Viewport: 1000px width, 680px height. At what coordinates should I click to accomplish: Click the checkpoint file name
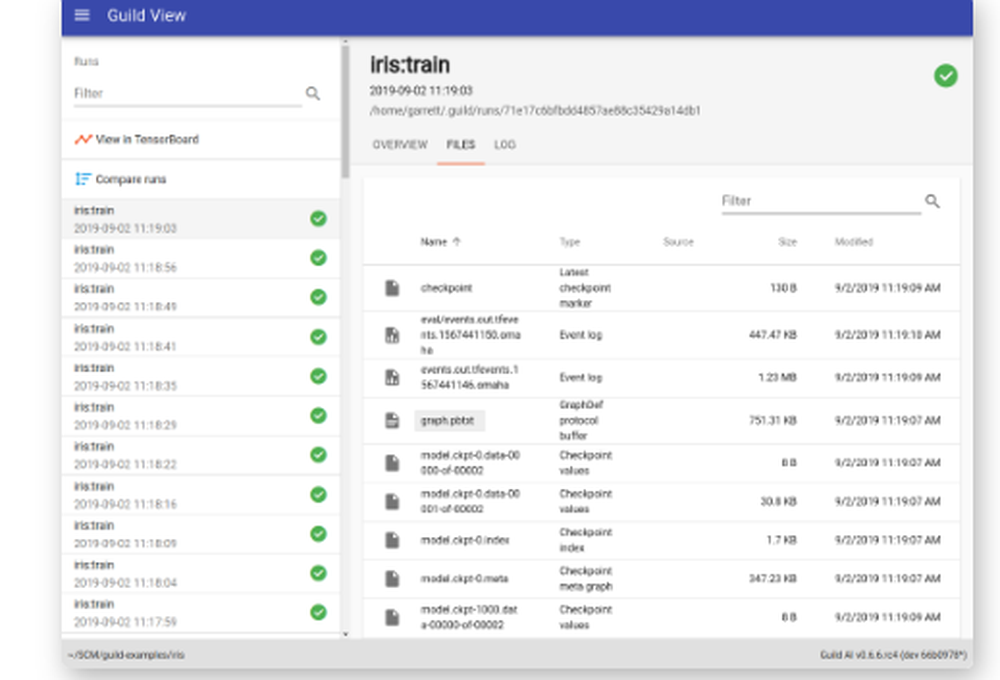[x=446, y=288]
